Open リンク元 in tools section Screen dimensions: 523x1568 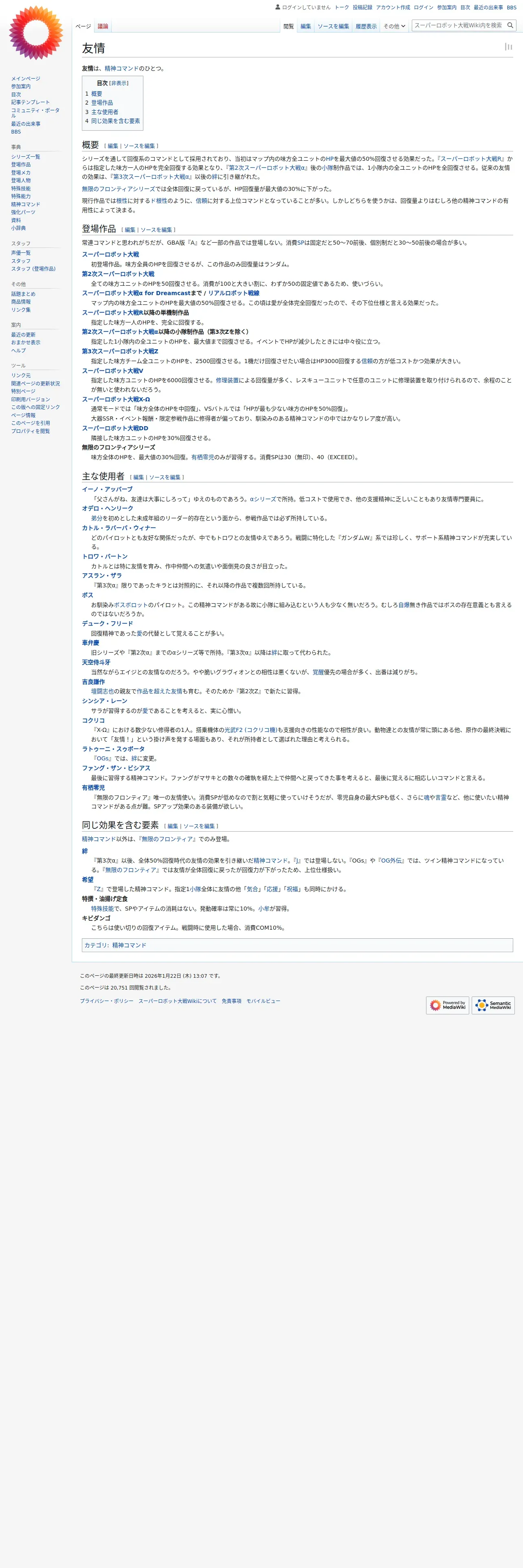[x=21, y=376]
